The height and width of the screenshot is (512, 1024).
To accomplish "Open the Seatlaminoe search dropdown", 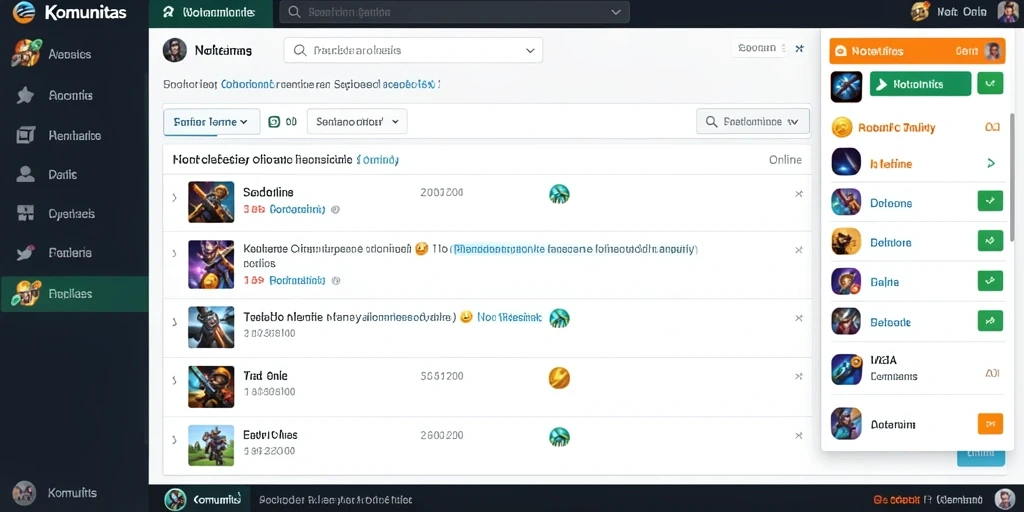I will click(x=753, y=121).
